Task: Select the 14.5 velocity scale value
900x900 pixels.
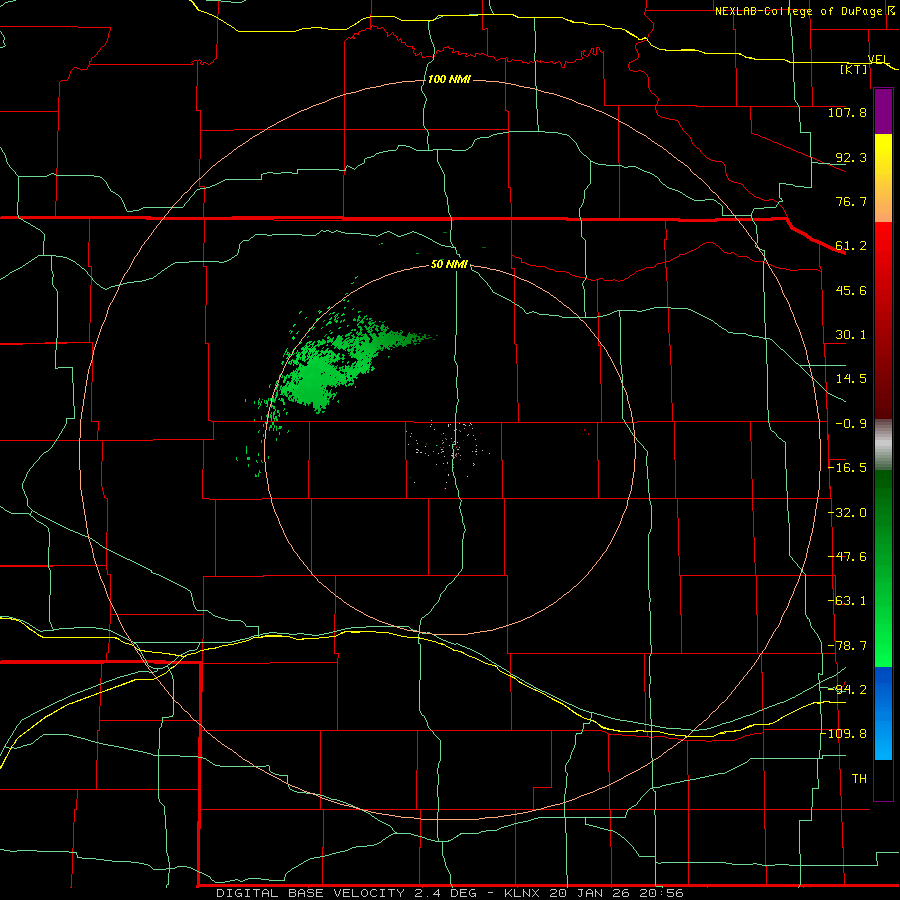Action: coord(851,379)
